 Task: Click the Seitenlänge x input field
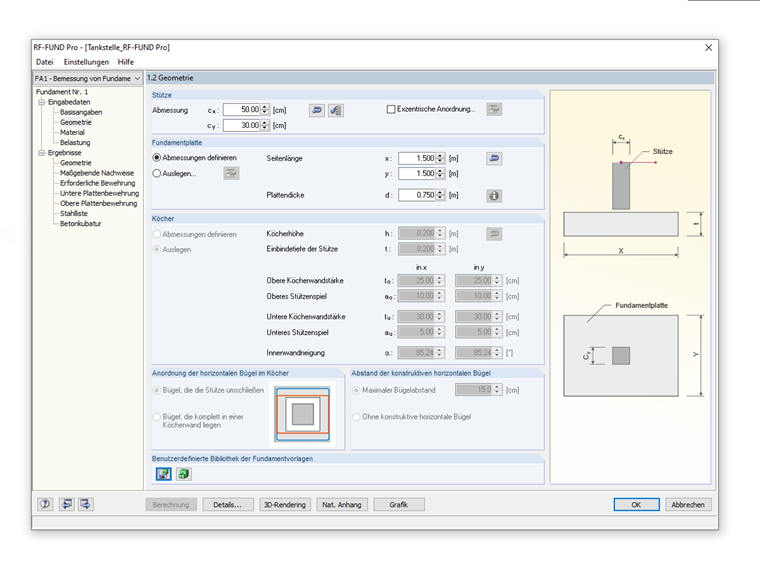(x=417, y=158)
